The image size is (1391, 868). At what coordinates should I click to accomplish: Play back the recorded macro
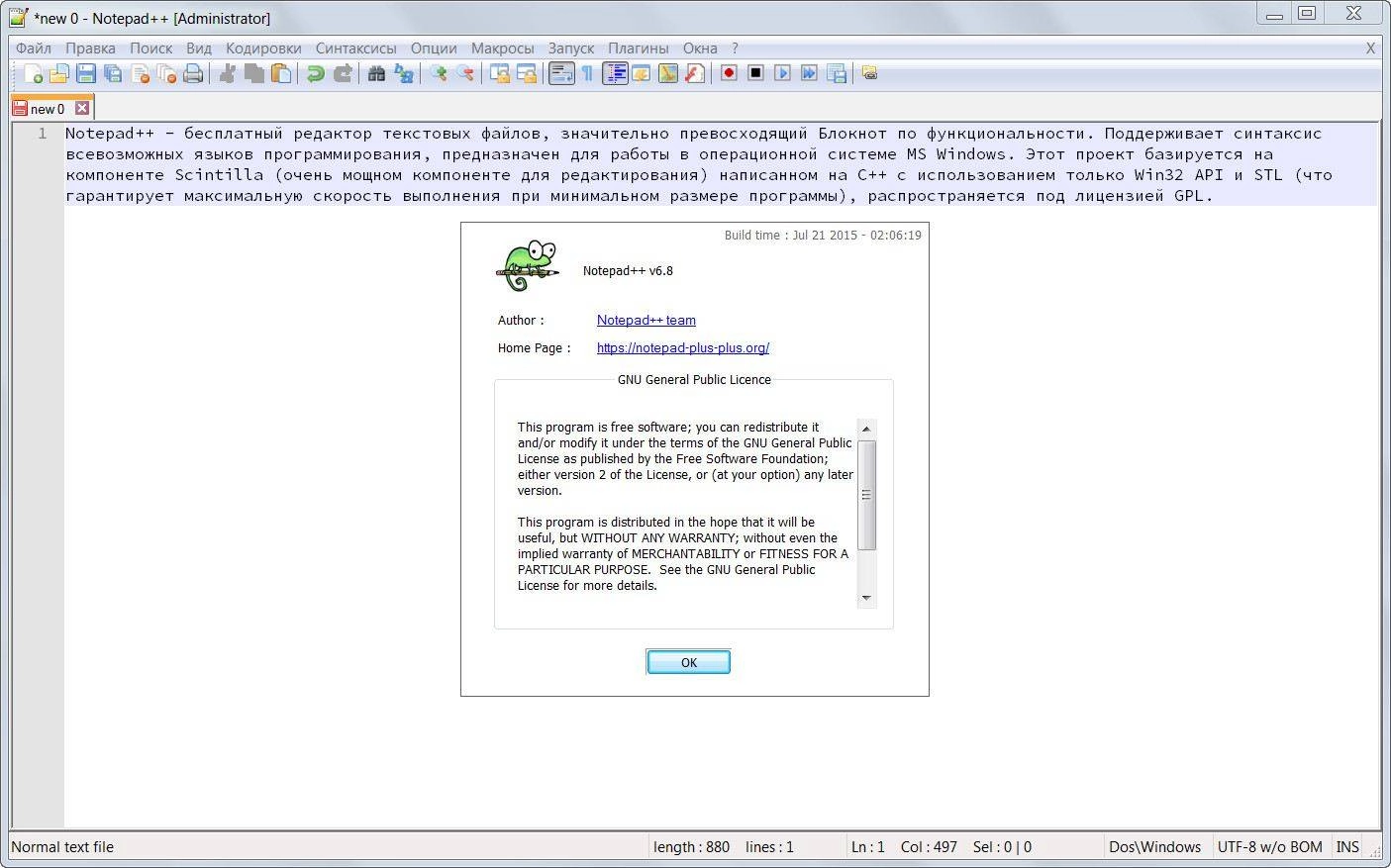782,73
